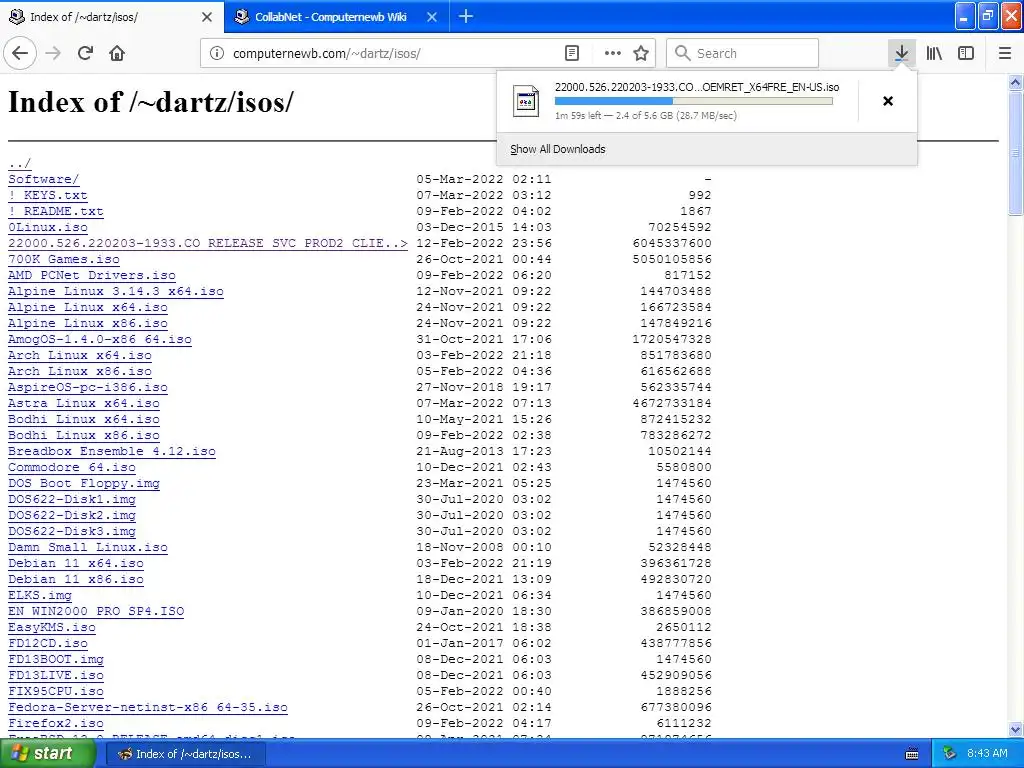Download DOS Boot Floppy.img
The height and width of the screenshot is (768, 1024).
coord(84,483)
